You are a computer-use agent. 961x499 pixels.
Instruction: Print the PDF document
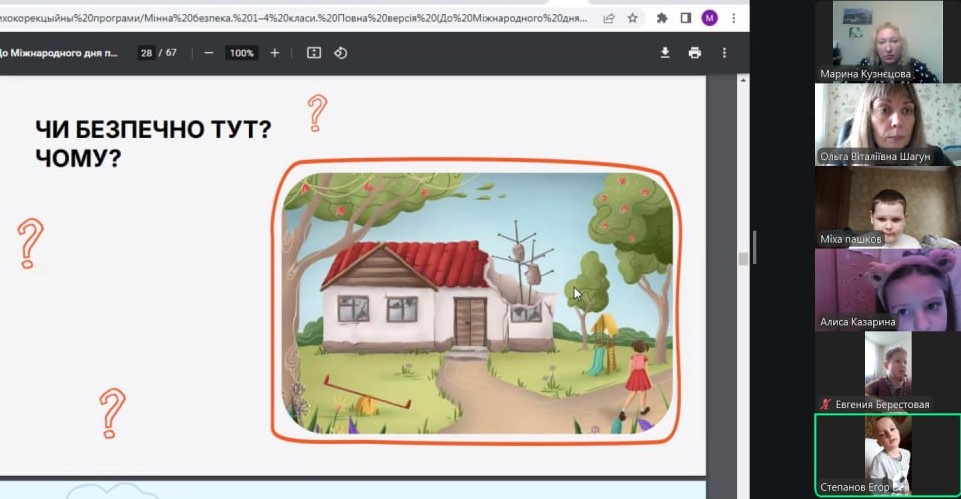pos(694,53)
